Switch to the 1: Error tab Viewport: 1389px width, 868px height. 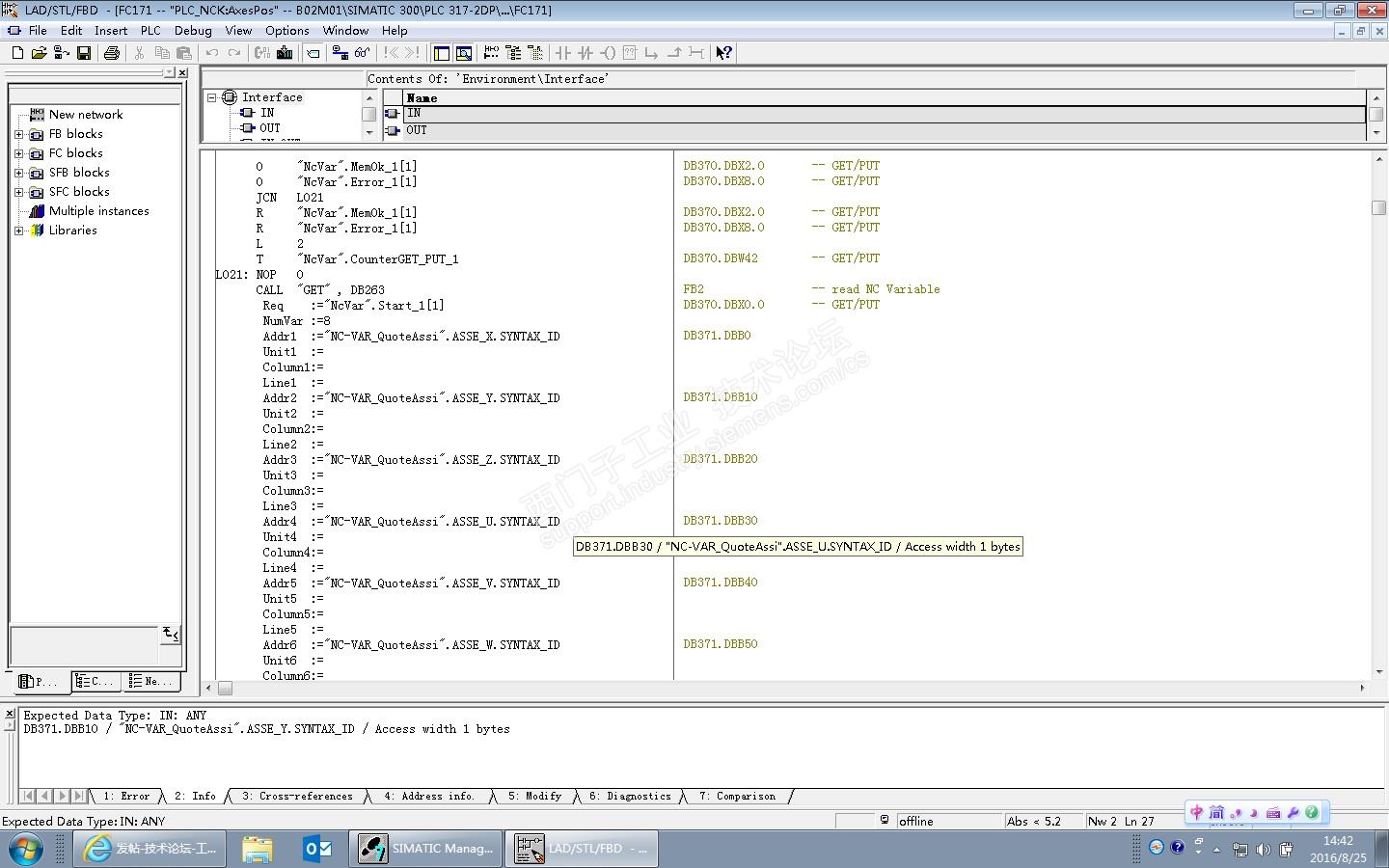click(126, 797)
